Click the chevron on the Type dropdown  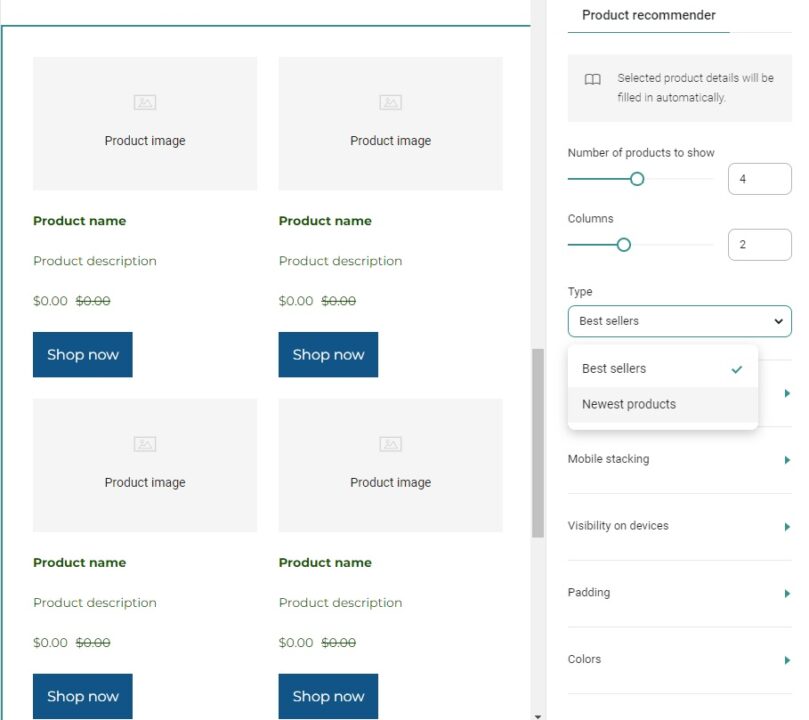778,321
